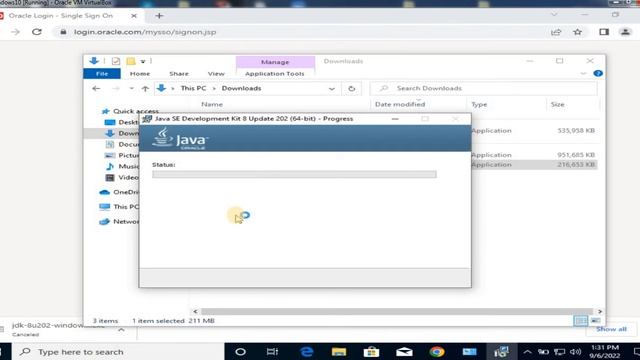Go up one folder level in Explorer
This screenshot has width=640, height=360.
click(x=145, y=88)
